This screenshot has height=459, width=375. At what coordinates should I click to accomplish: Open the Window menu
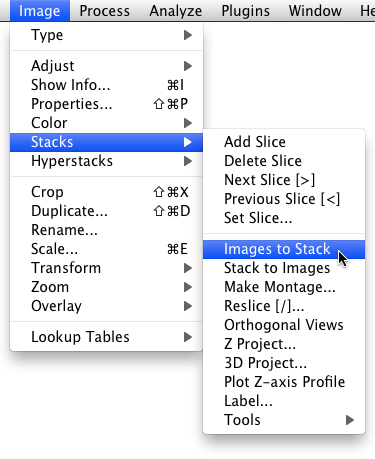click(x=315, y=11)
